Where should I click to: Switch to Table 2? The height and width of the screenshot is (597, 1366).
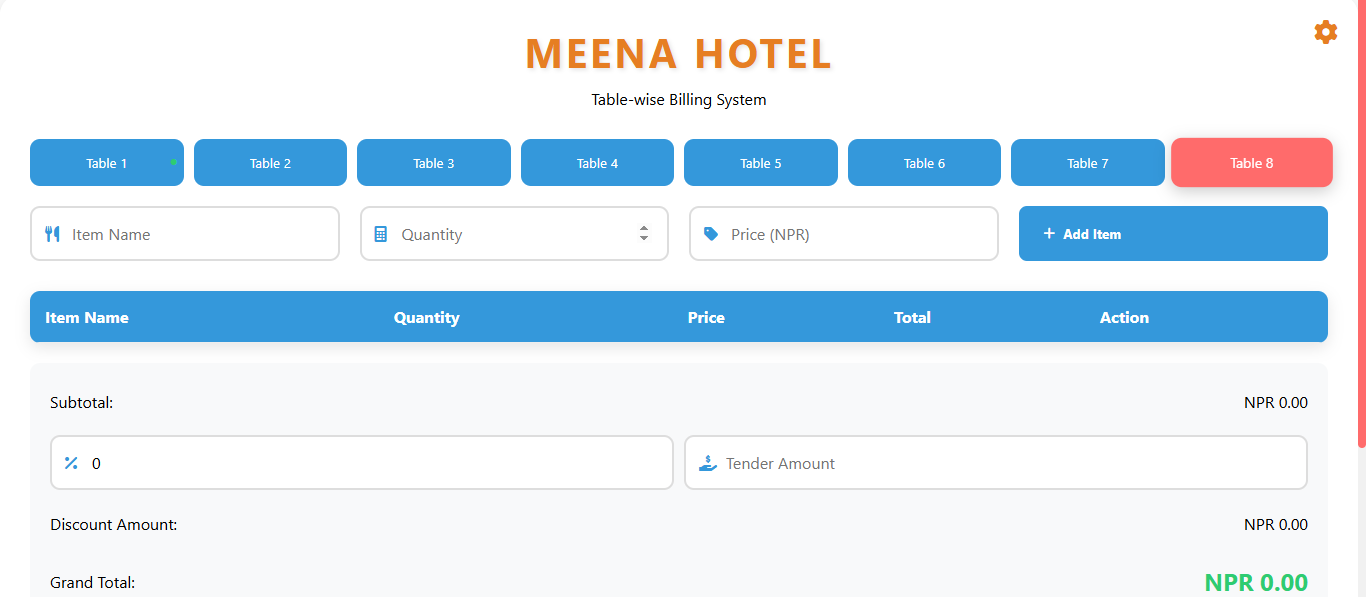click(x=270, y=163)
